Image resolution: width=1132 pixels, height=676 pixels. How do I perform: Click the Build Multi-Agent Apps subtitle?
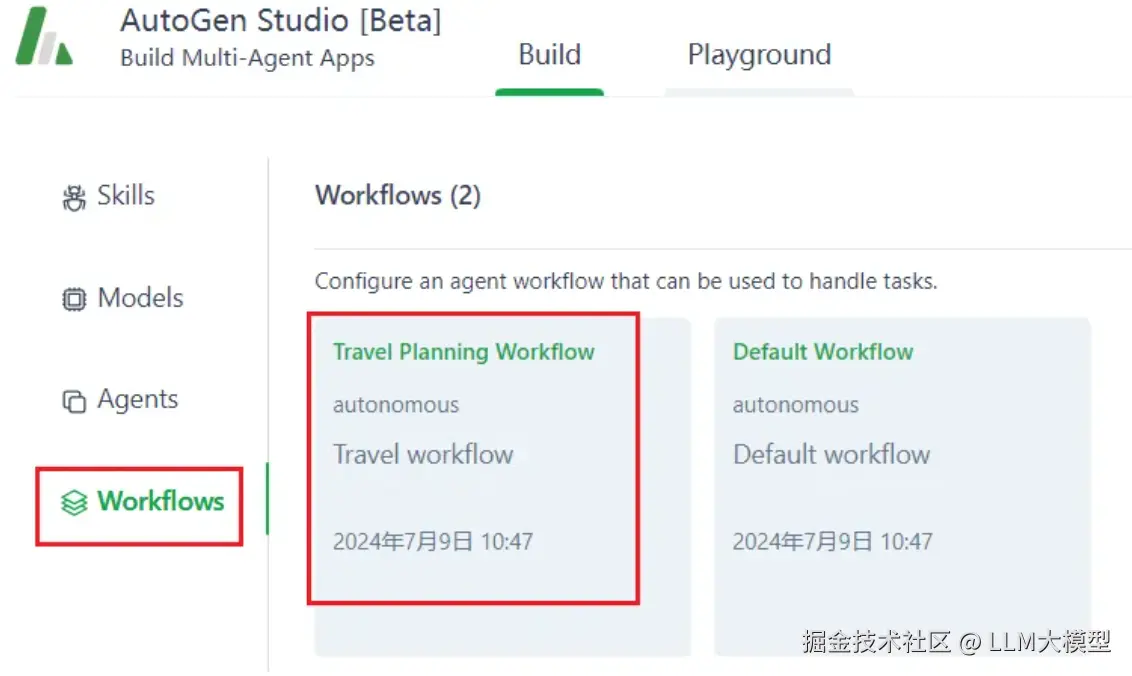(x=248, y=58)
